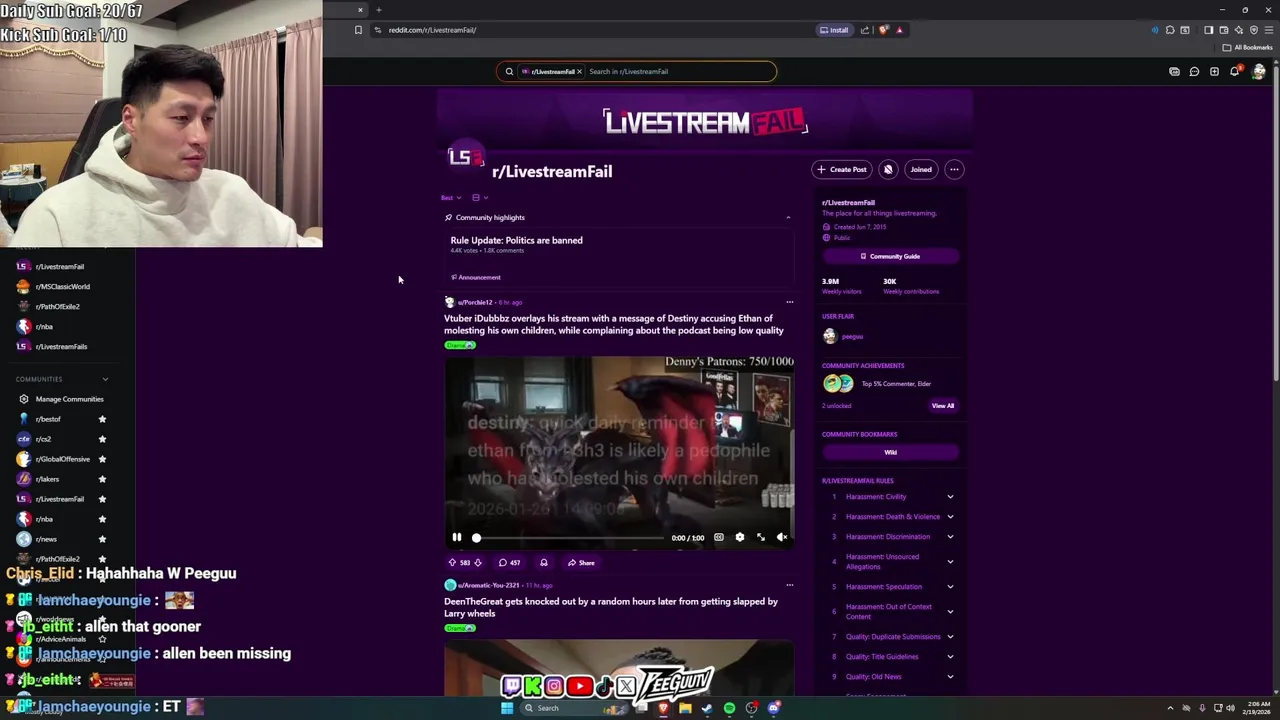The height and width of the screenshot is (720, 1280).
Task: Open Reddit advertise icon in header
Action: [1174, 72]
